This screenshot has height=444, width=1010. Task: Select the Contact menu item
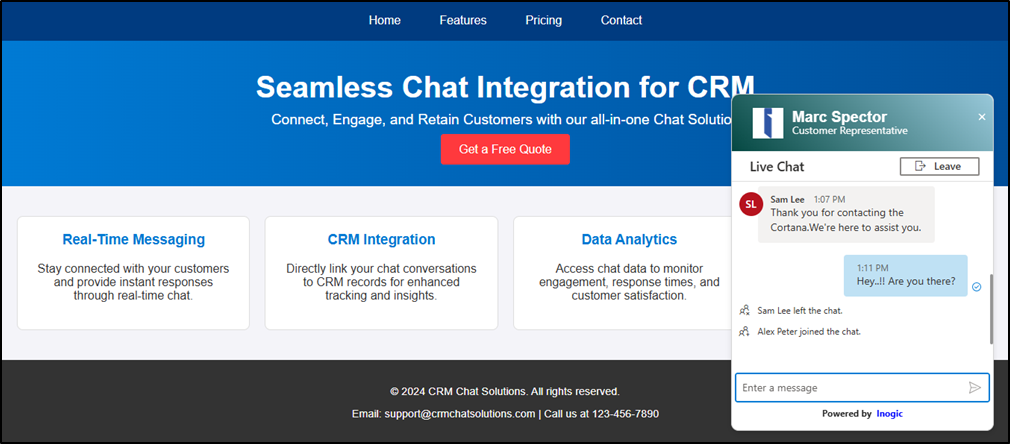click(x=621, y=20)
